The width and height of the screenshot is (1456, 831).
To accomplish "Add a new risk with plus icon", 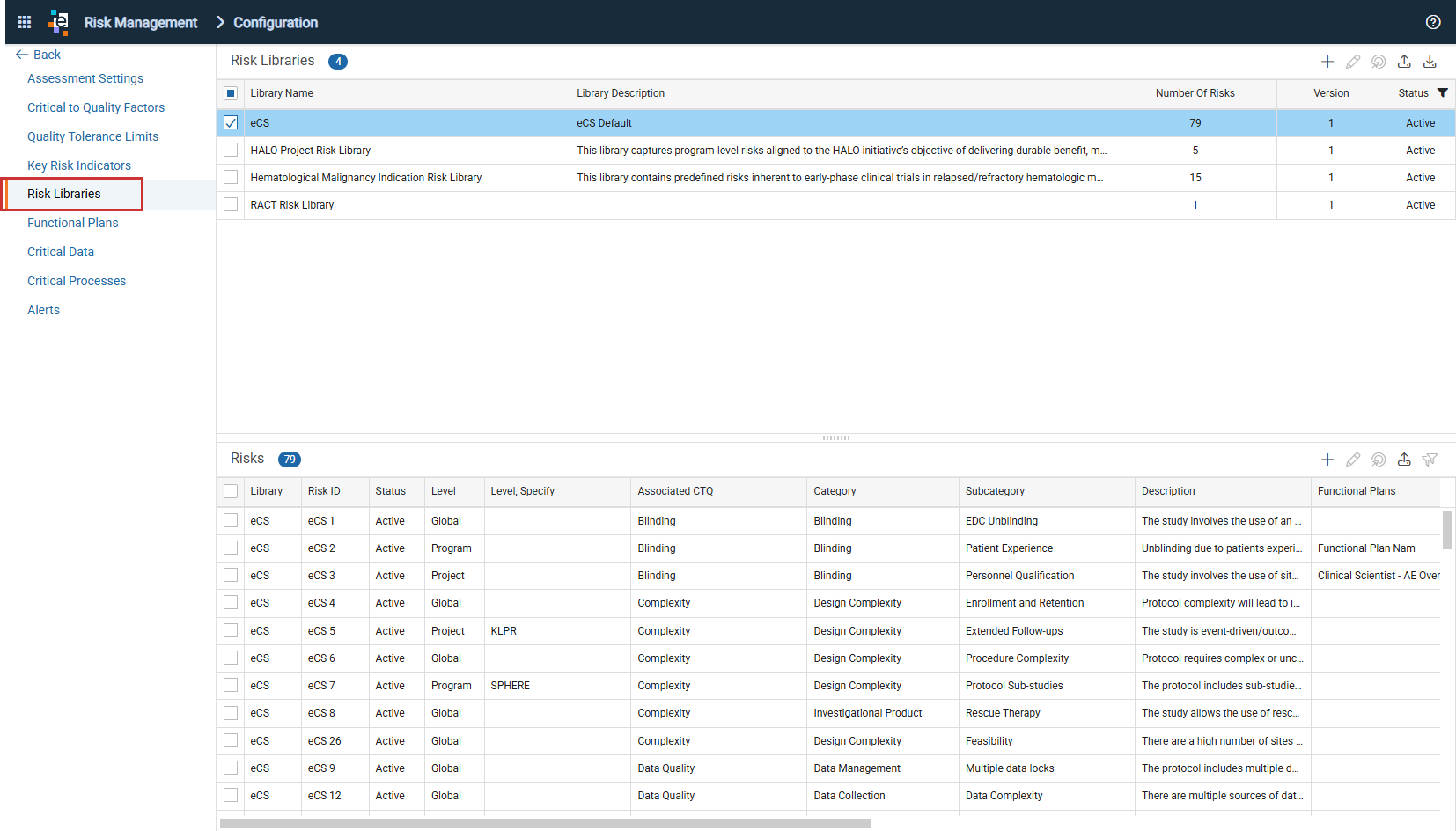I will pos(1327,460).
